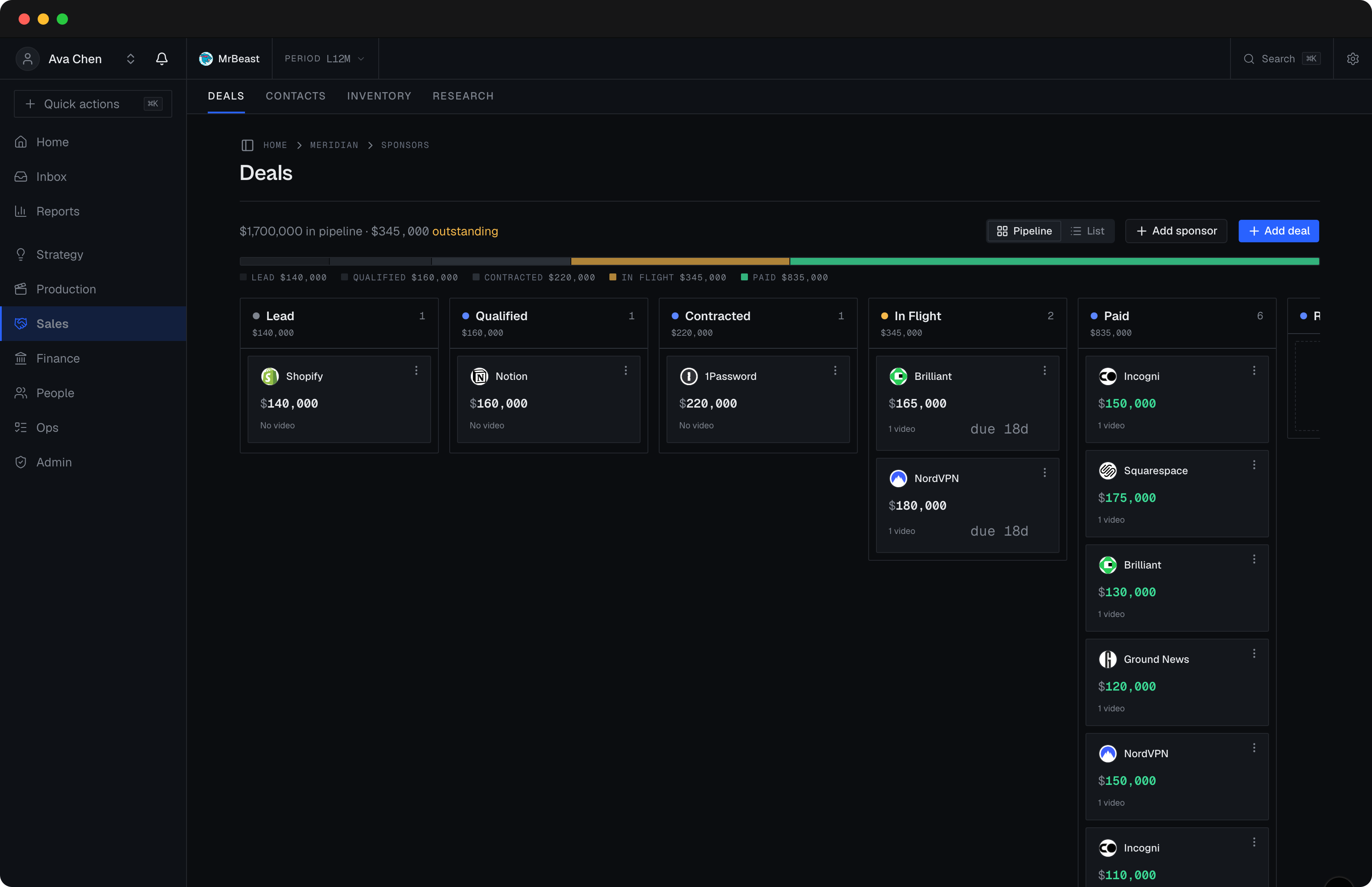Toggle the sidebar panel icon near breadcrumb
1372x887 pixels.
(247, 145)
